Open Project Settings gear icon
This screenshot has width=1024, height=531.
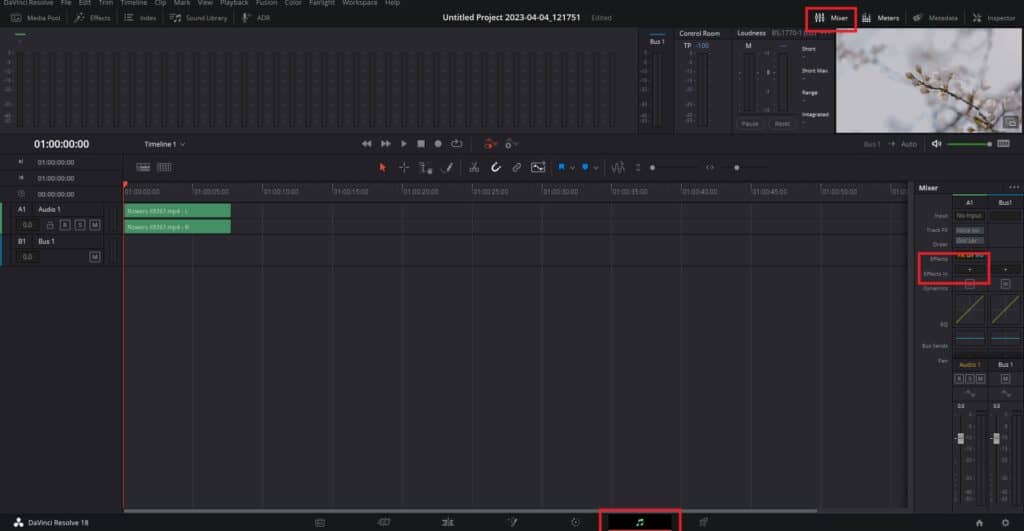point(1005,523)
